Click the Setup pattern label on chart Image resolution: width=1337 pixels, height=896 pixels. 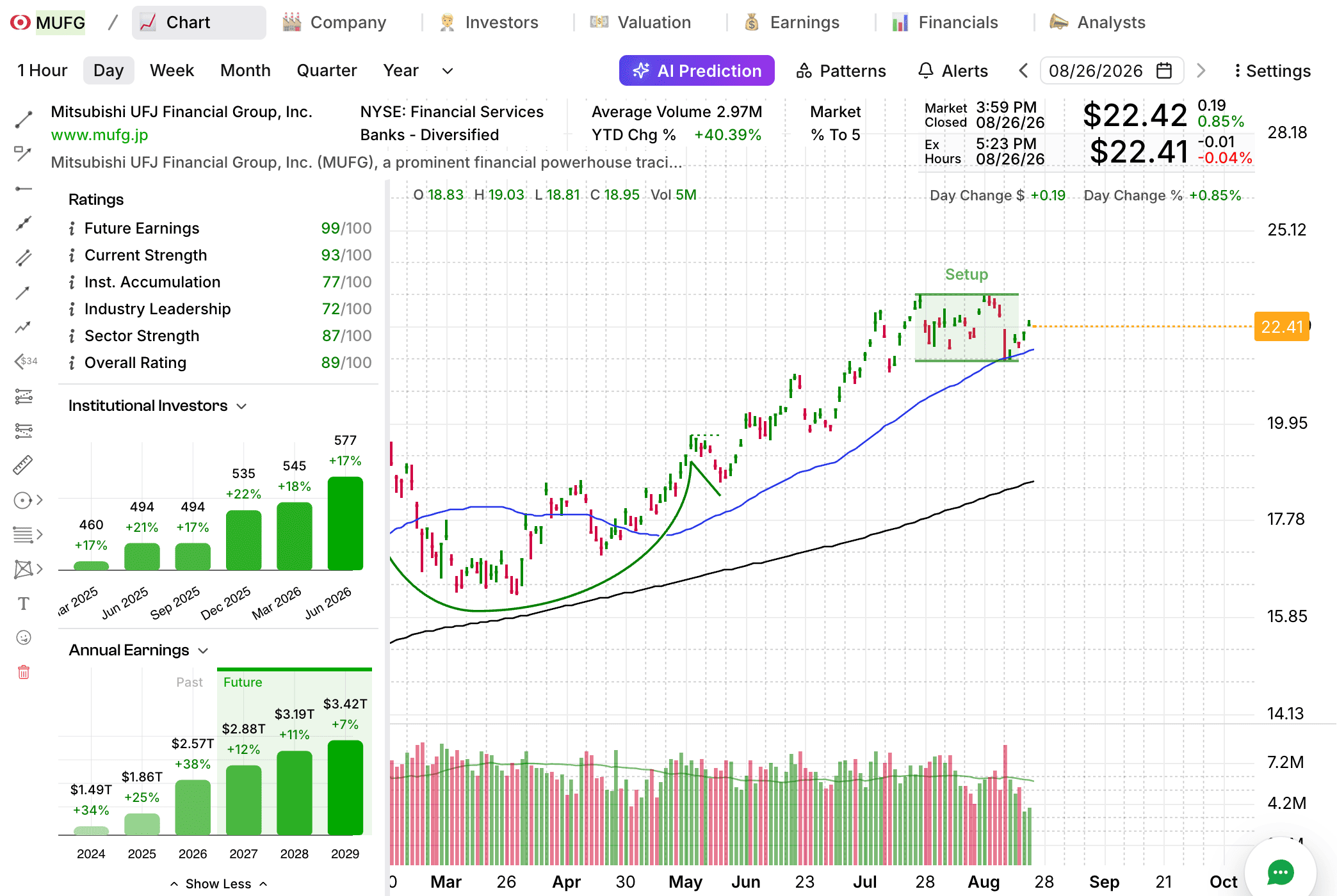pos(966,275)
